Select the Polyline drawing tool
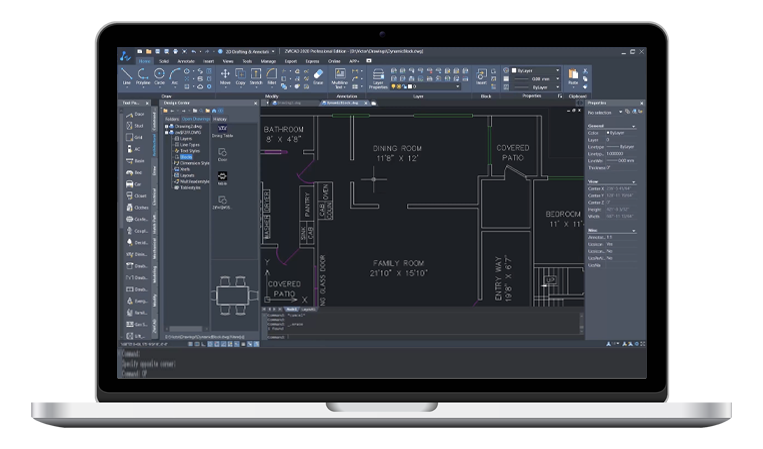763x449 pixels. [x=142, y=76]
